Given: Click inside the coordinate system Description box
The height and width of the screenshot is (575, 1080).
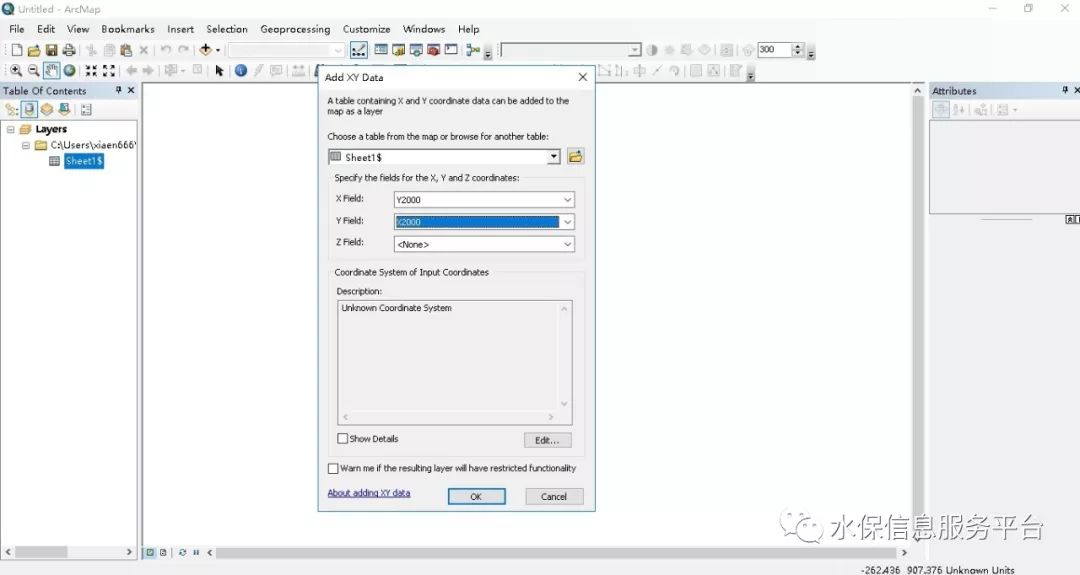Looking at the screenshot, I should coord(455,362).
